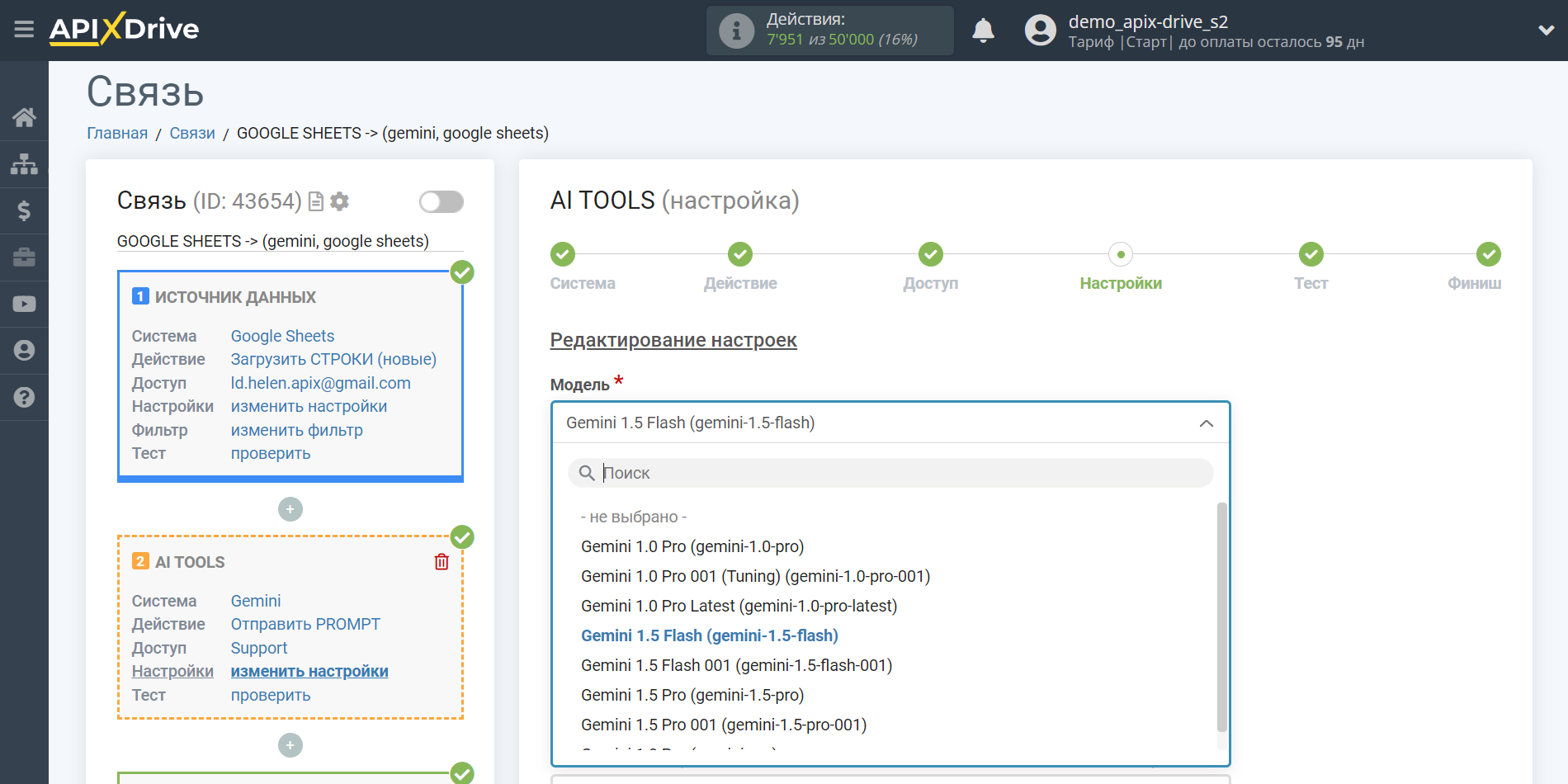
Task: Open the briefcase sidebar icon
Action: tap(24, 257)
